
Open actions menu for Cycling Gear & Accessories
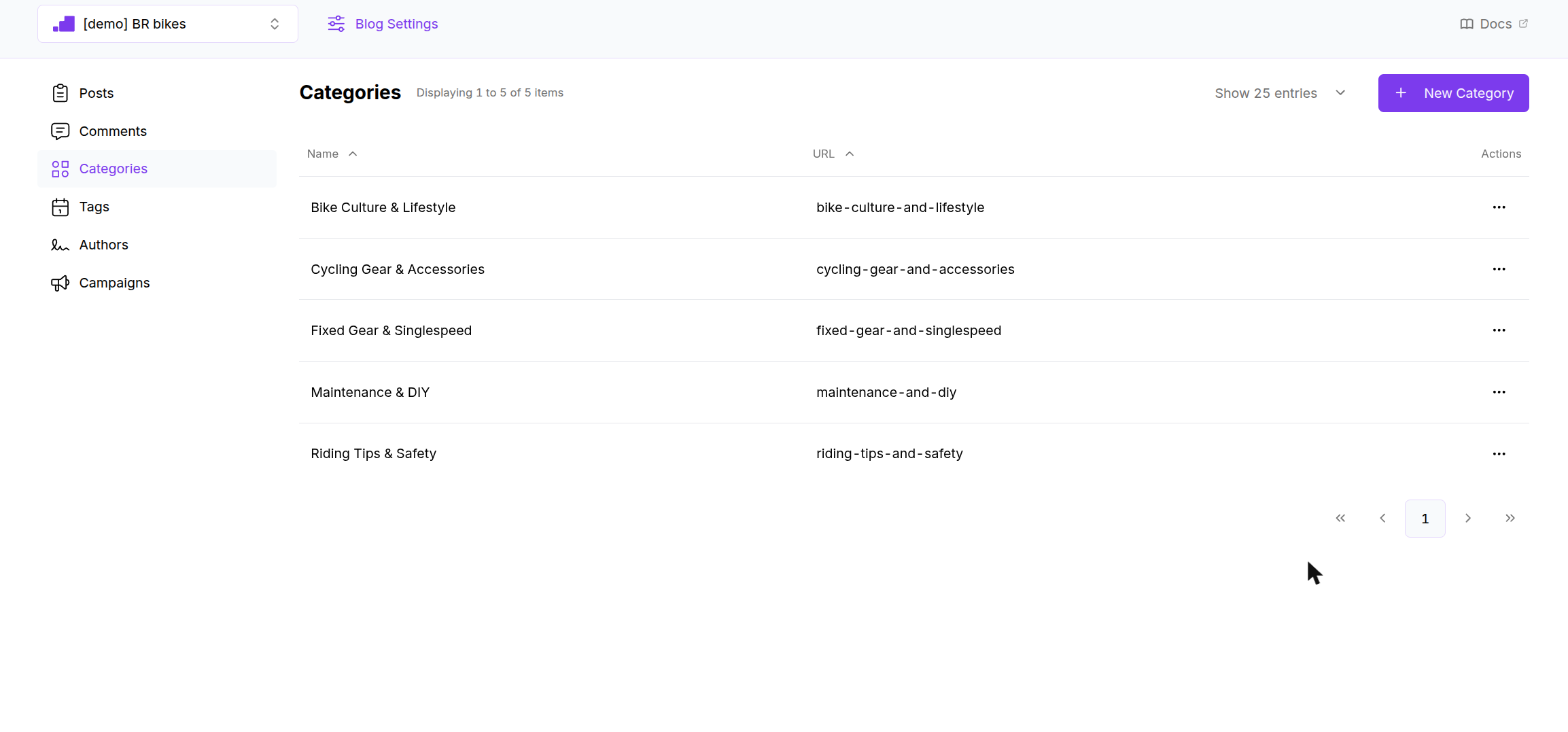1499,269
